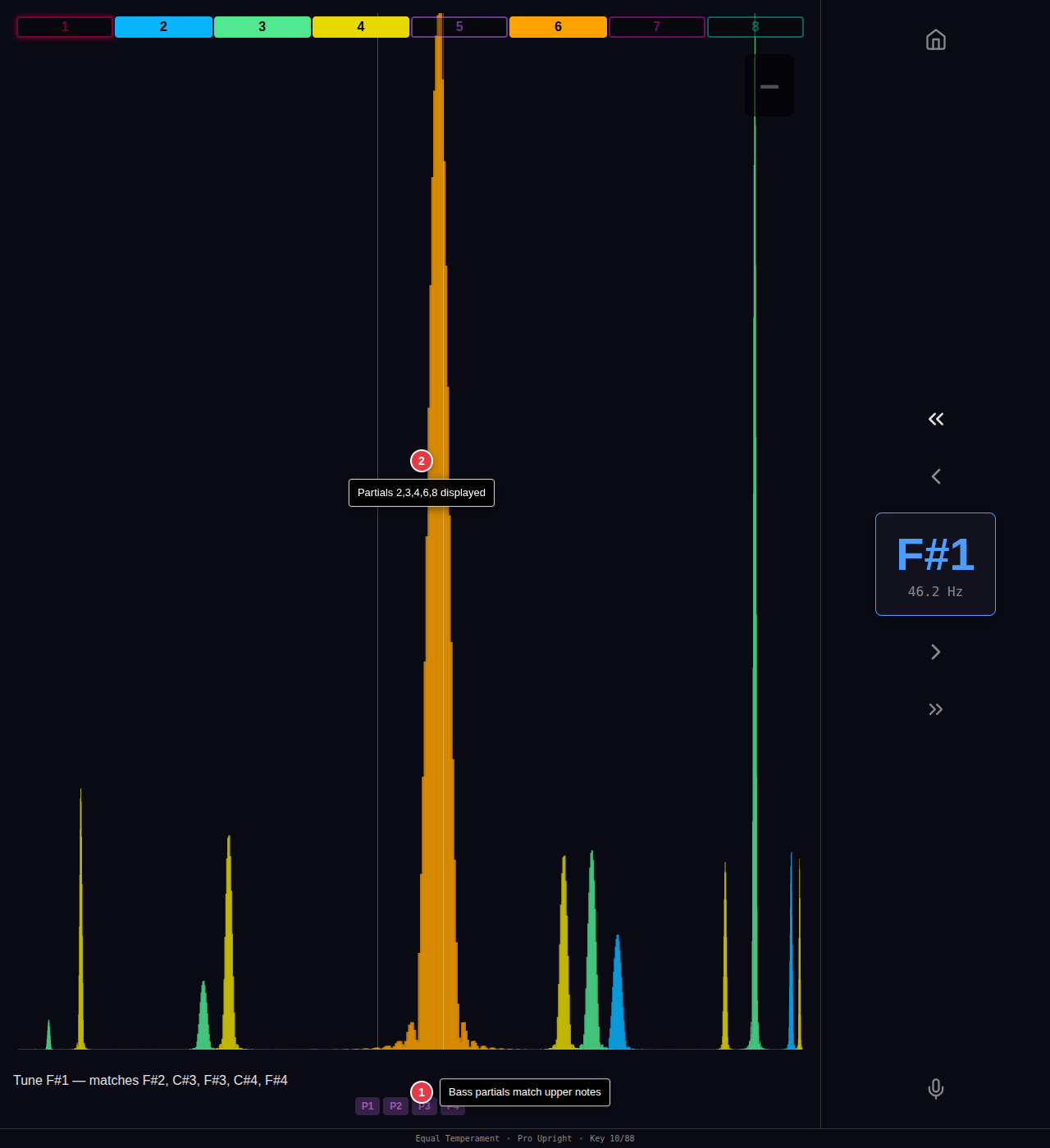Click the minus zoom-out button
The image size is (1050, 1148).
[769, 86]
